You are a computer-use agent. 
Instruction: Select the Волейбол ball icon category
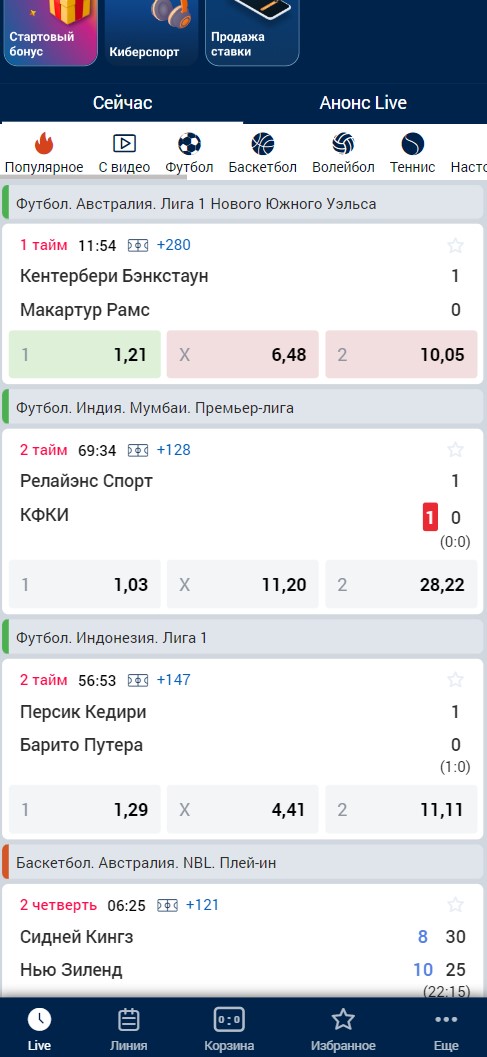343,144
